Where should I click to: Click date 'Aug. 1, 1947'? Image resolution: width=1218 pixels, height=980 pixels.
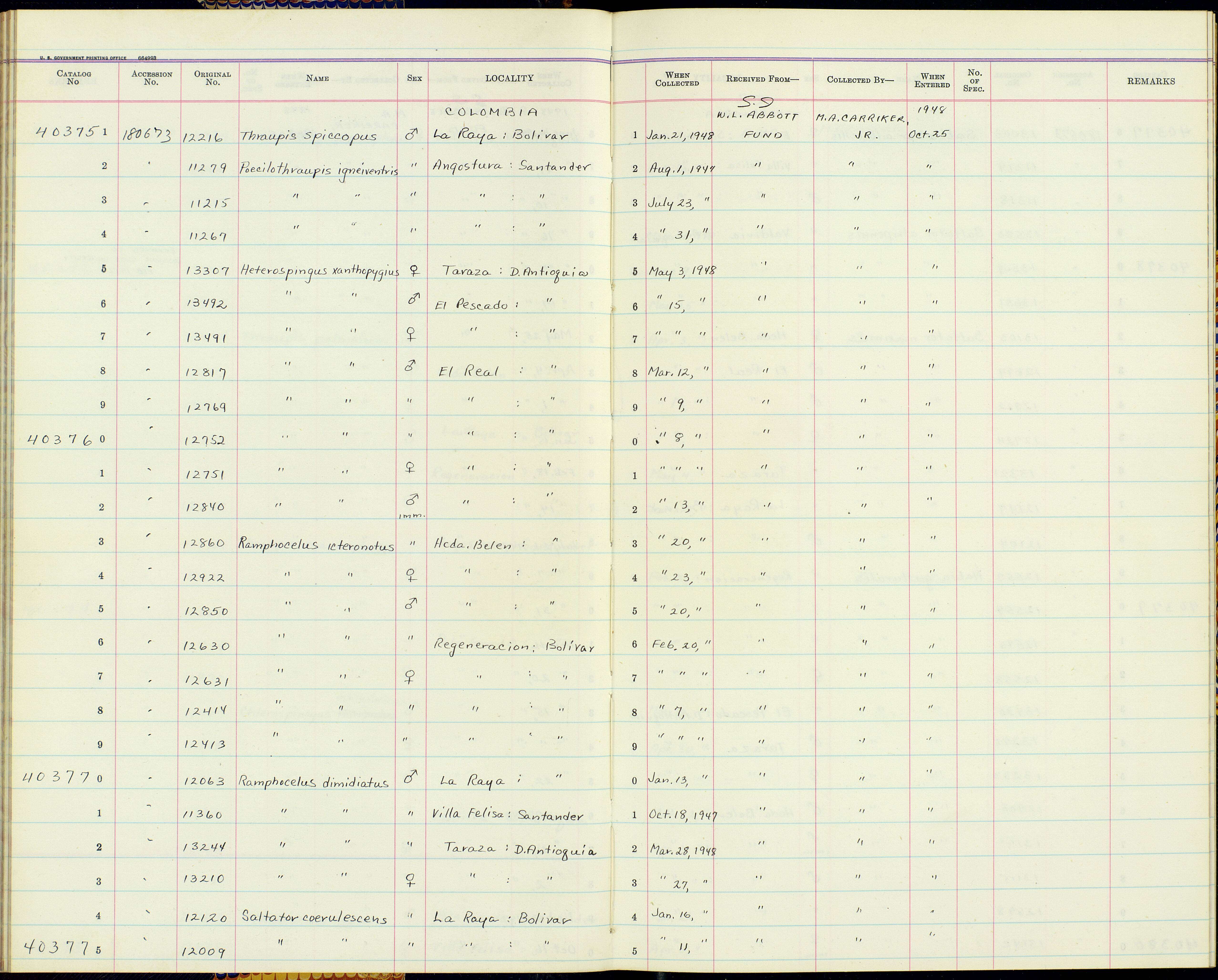pos(682,169)
